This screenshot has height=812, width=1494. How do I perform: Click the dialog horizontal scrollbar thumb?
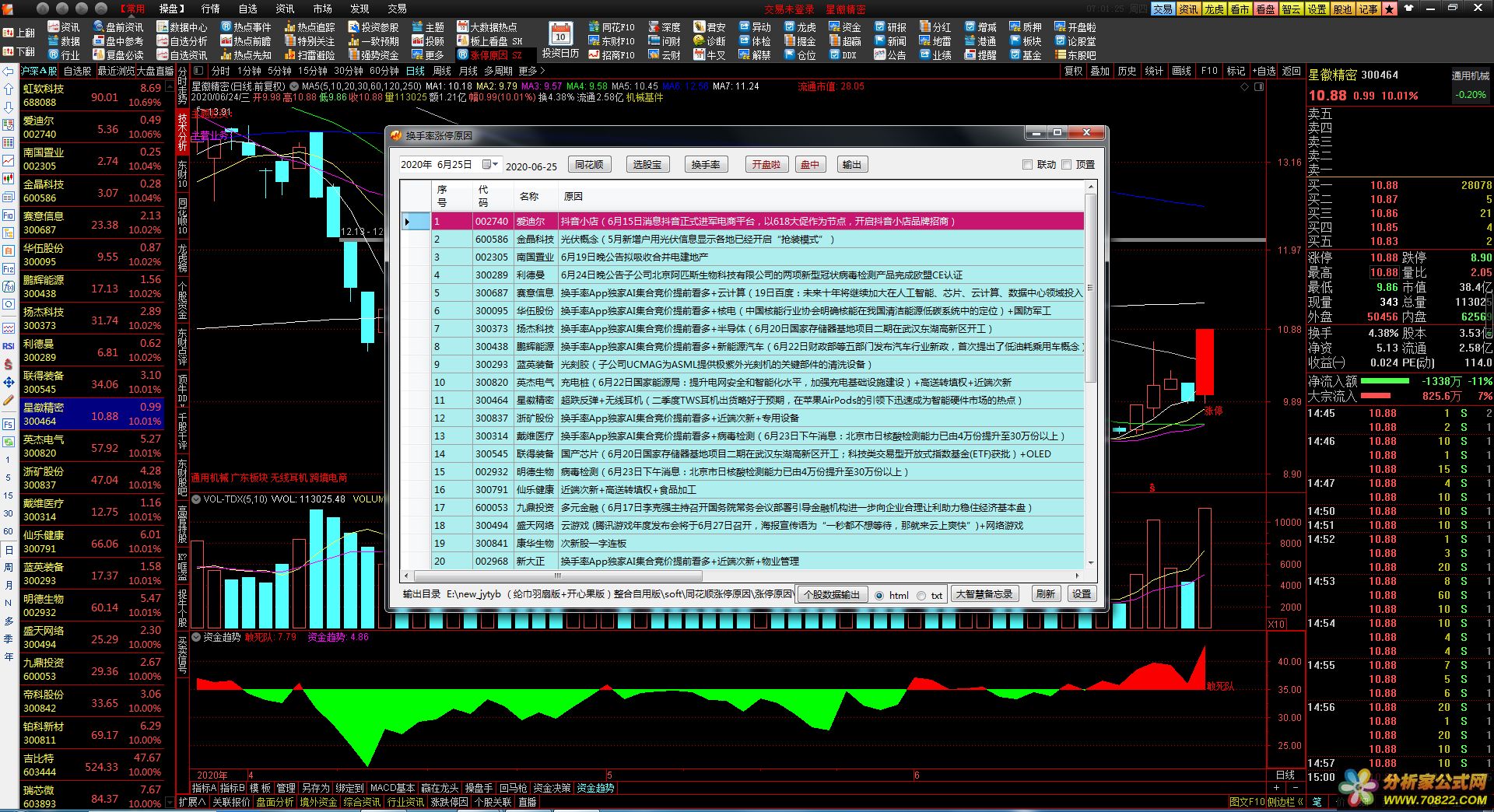pyautogui.click(x=558, y=576)
